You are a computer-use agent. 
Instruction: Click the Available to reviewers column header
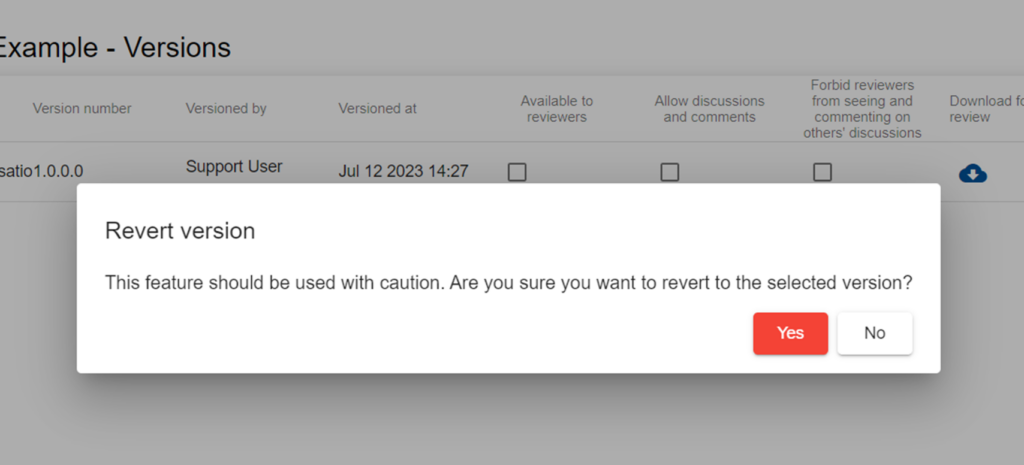pos(556,109)
